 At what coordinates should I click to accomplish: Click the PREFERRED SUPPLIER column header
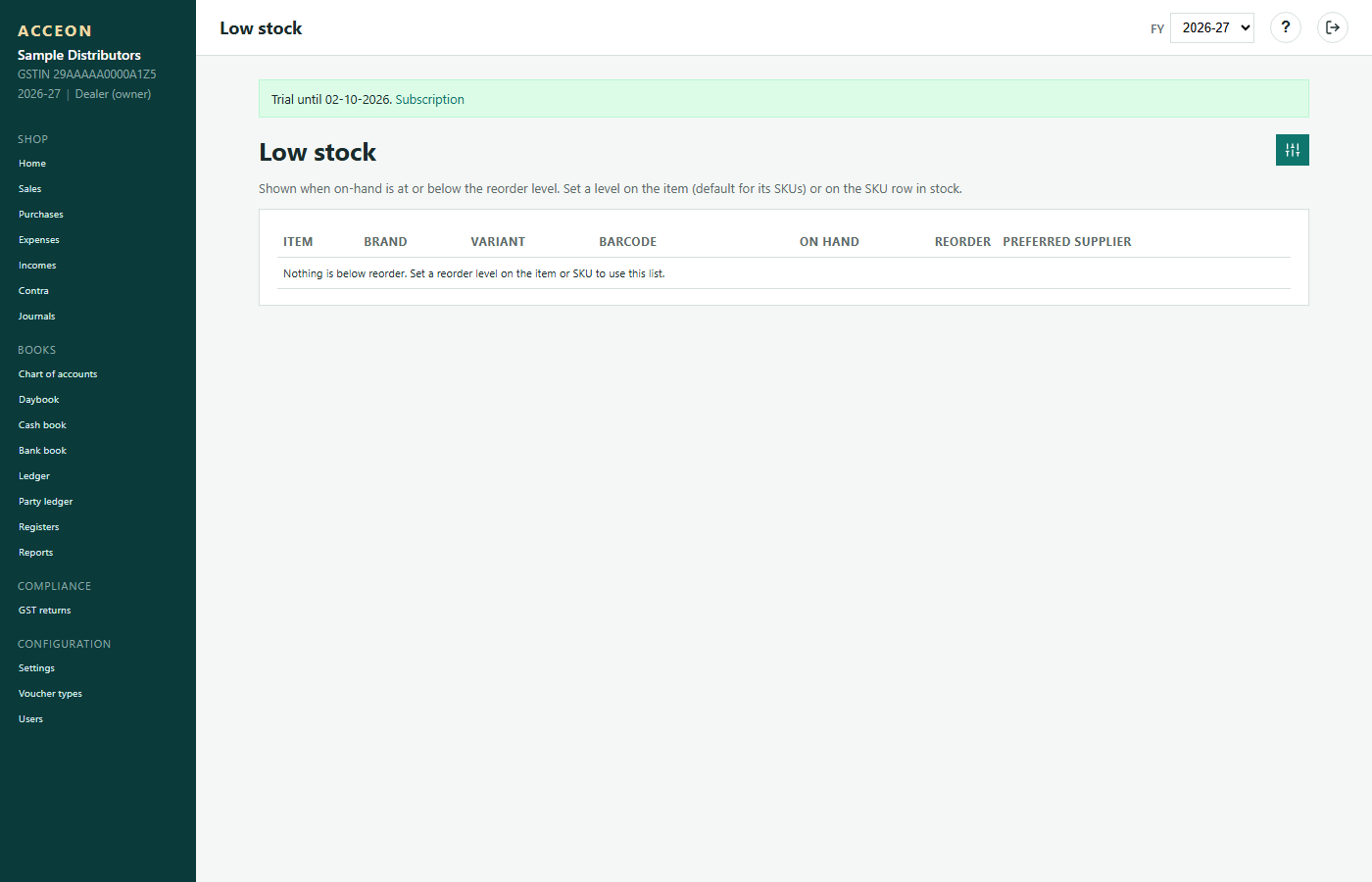tap(1067, 242)
